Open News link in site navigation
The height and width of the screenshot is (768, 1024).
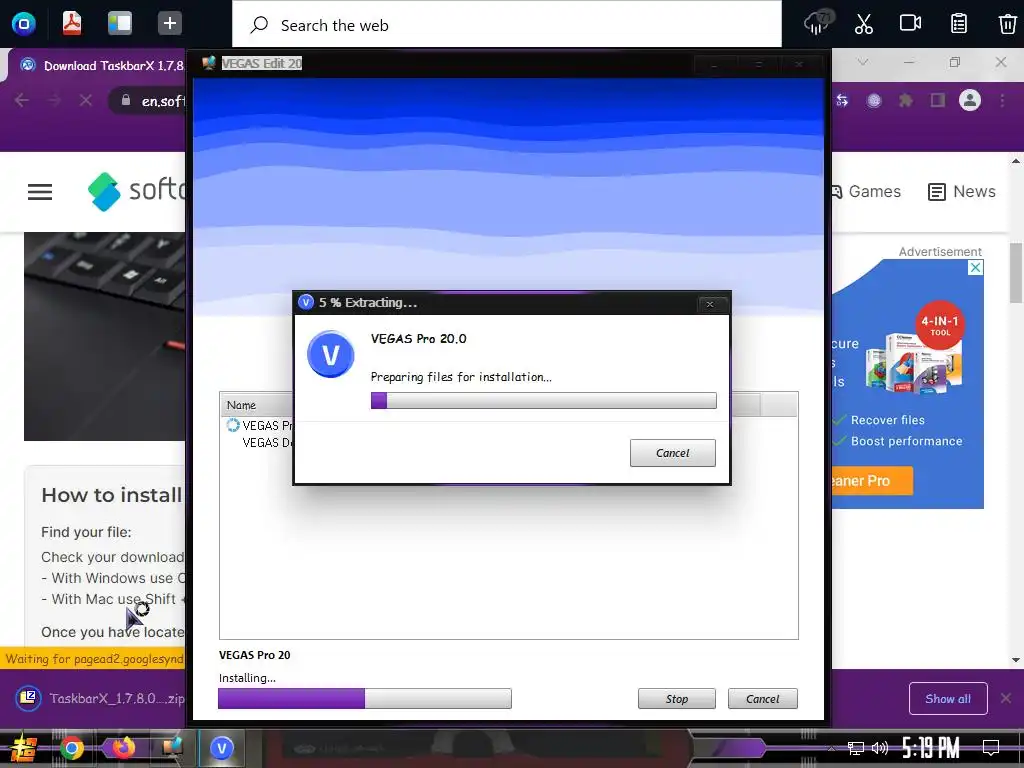click(x=962, y=191)
